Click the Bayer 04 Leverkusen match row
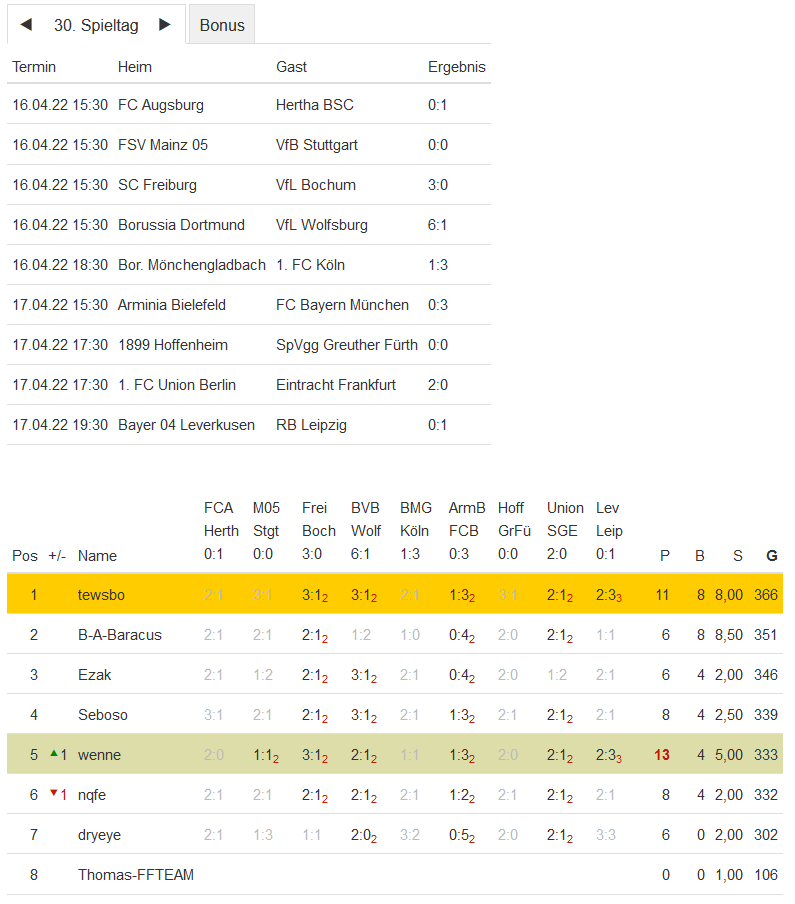The image size is (795, 904). coord(248,425)
